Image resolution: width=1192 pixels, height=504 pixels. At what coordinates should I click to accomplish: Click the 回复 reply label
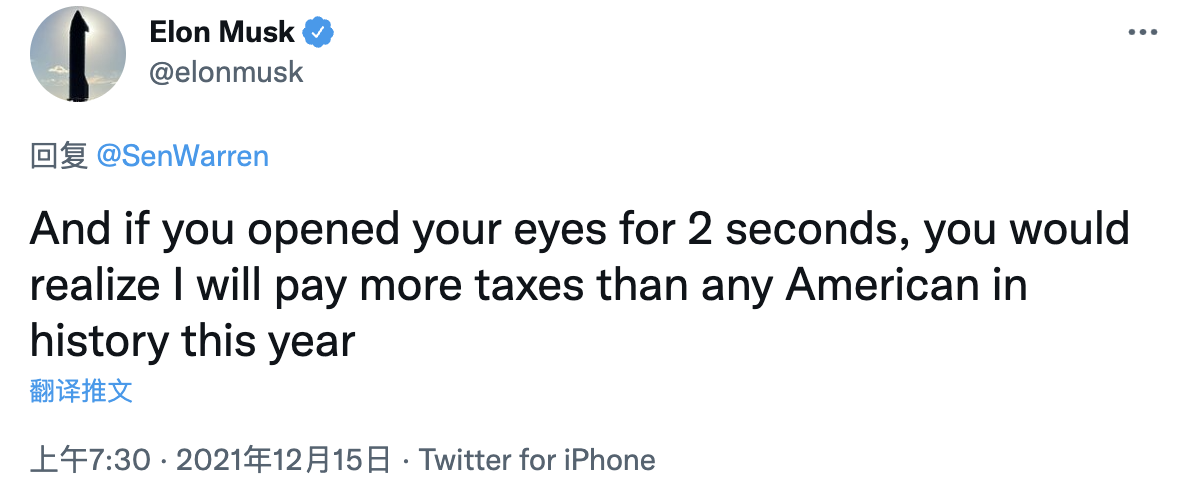[x=59, y=156]
